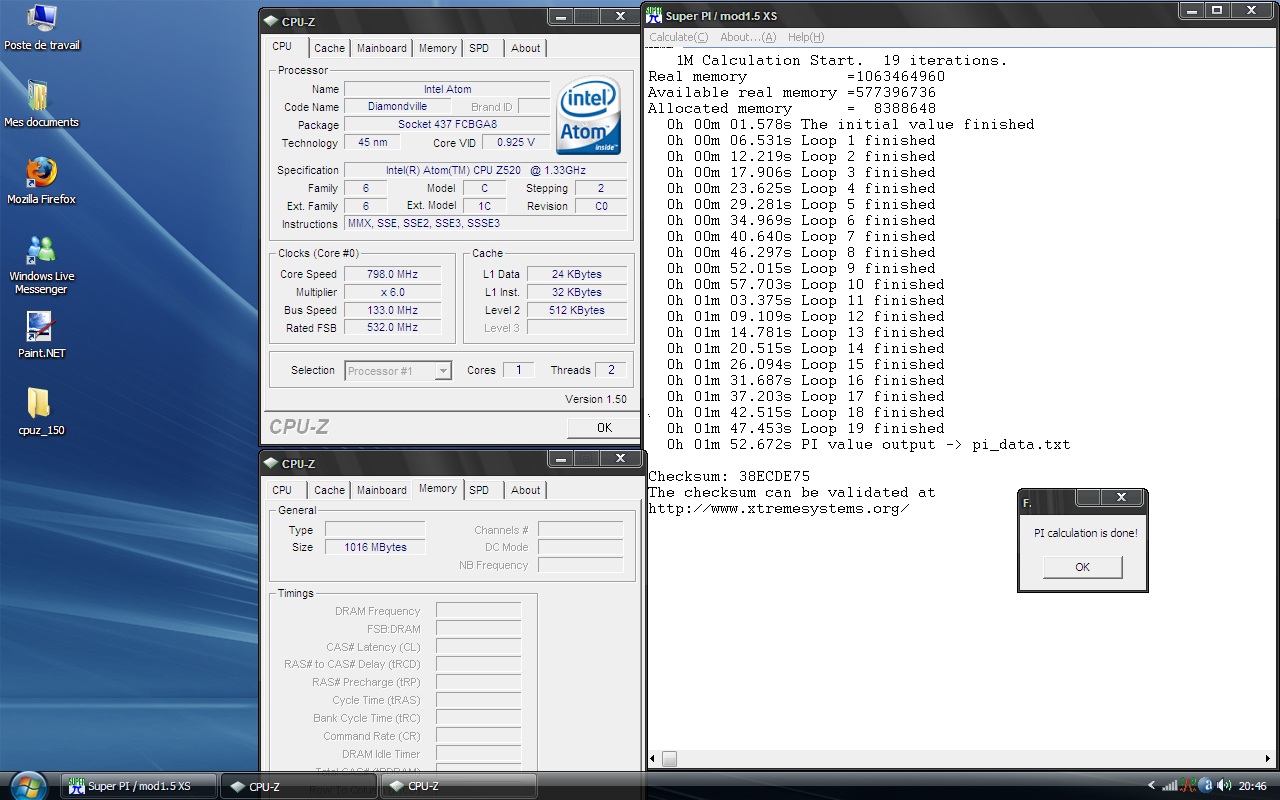Viewport: 1280px width, 800px height.
Task: Select Mainboard tab in the CPU-Z Timings window
Action: [x=382, y=490]
